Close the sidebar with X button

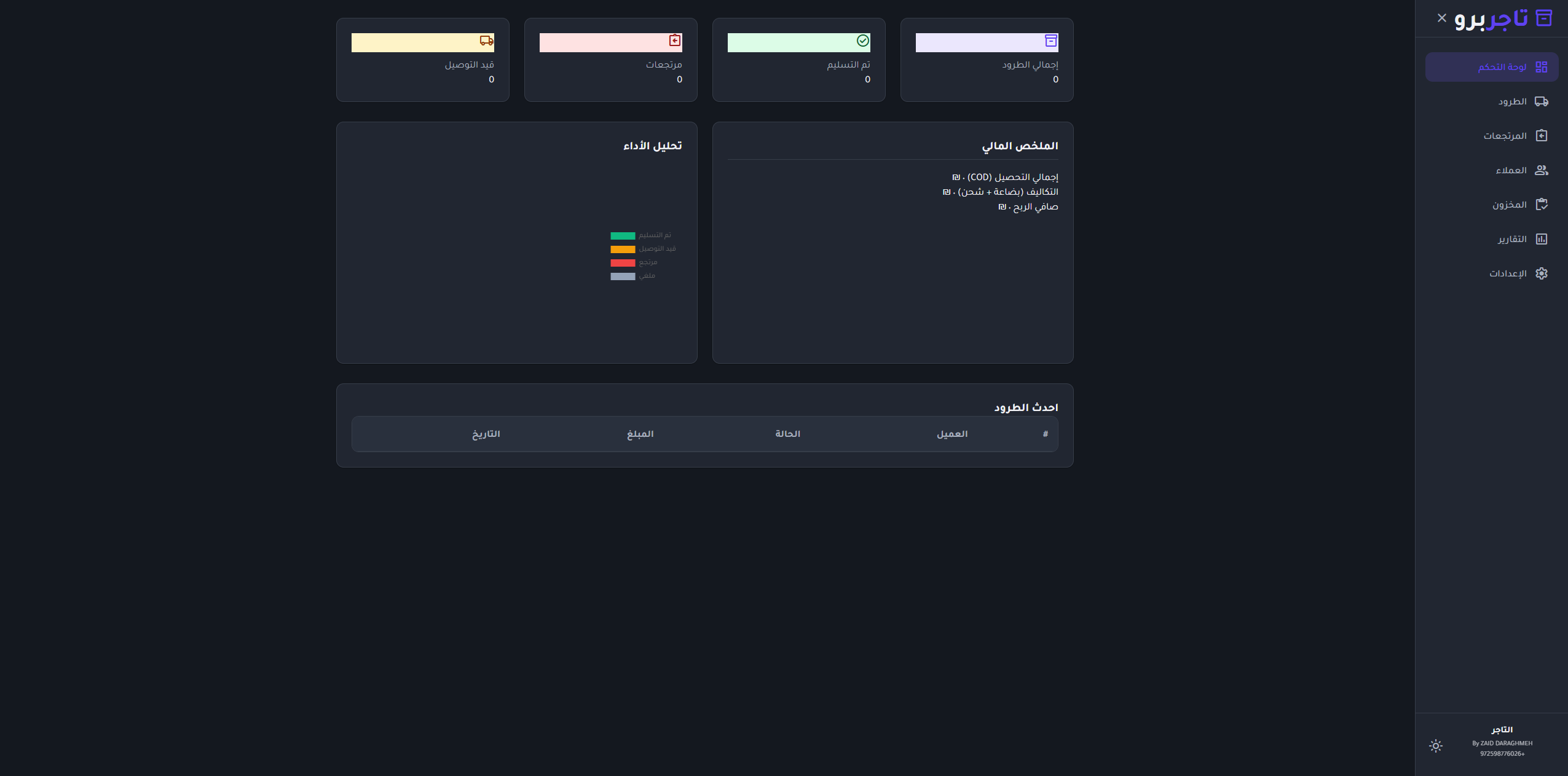coord(1442,18)
